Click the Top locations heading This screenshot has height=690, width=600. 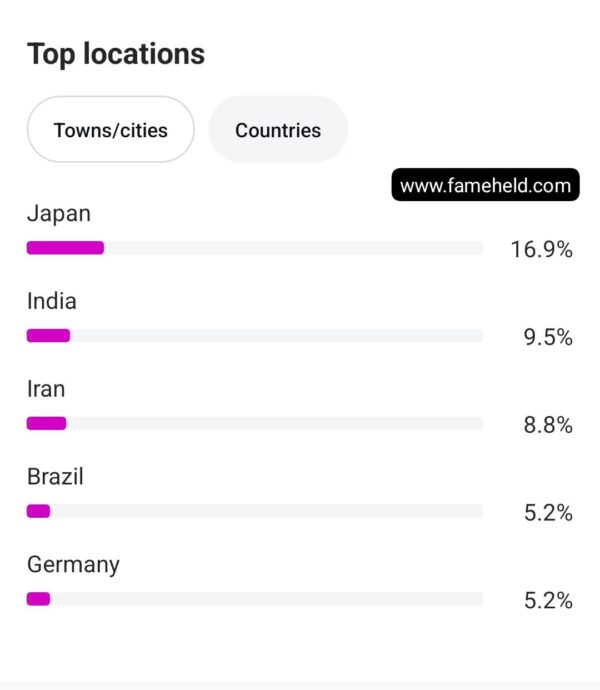pyautogui.click(x=116, y=54)
